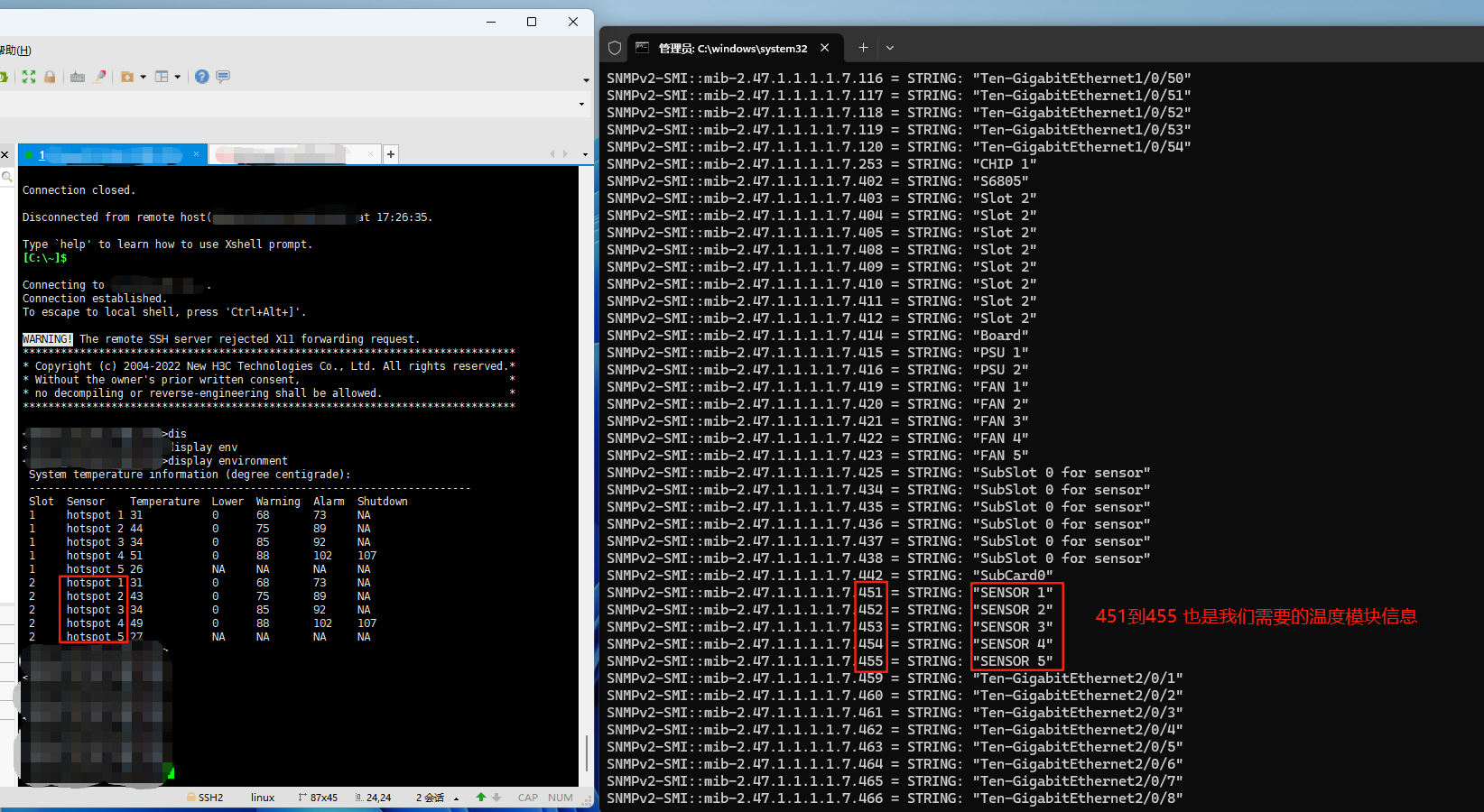Select the C:\windows\system32 terminal tab
1484x812 pixels.
731,48
